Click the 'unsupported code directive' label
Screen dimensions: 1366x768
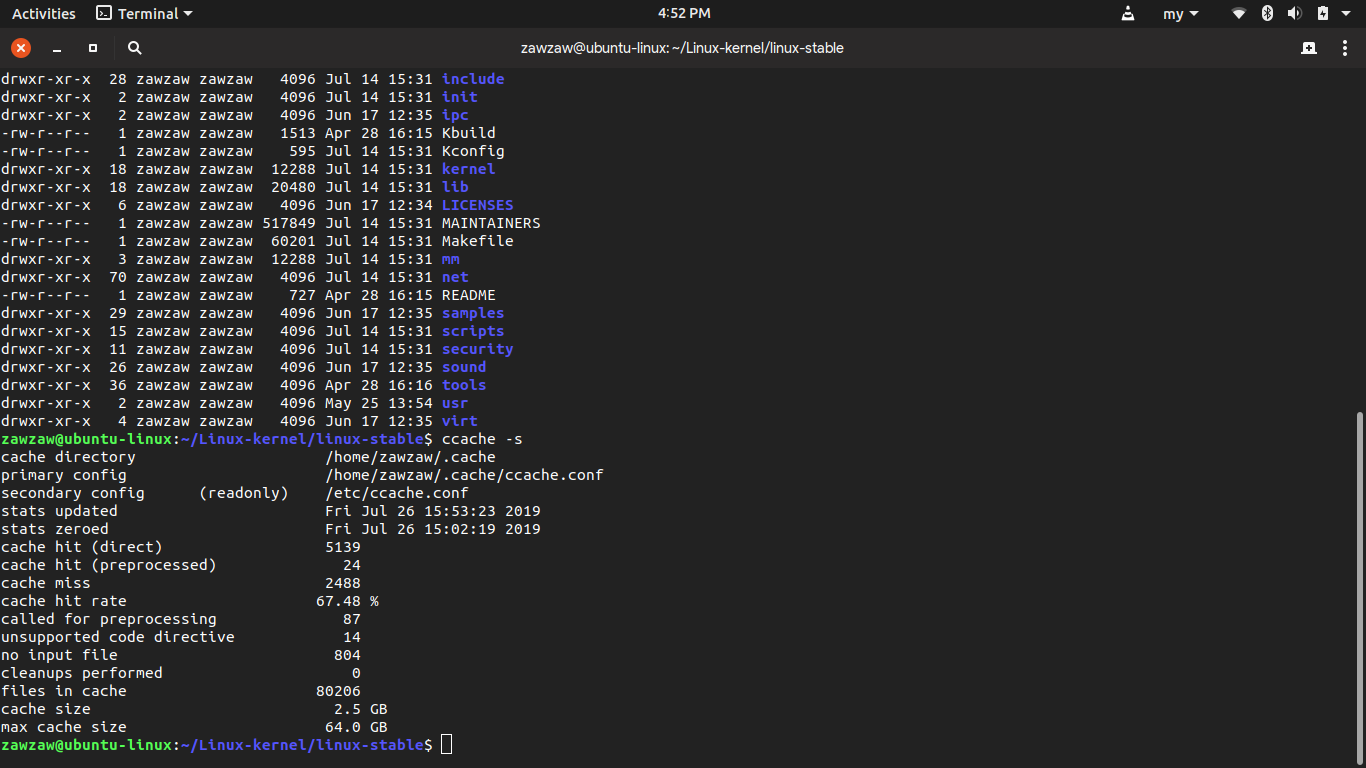[x=118, y=637]
